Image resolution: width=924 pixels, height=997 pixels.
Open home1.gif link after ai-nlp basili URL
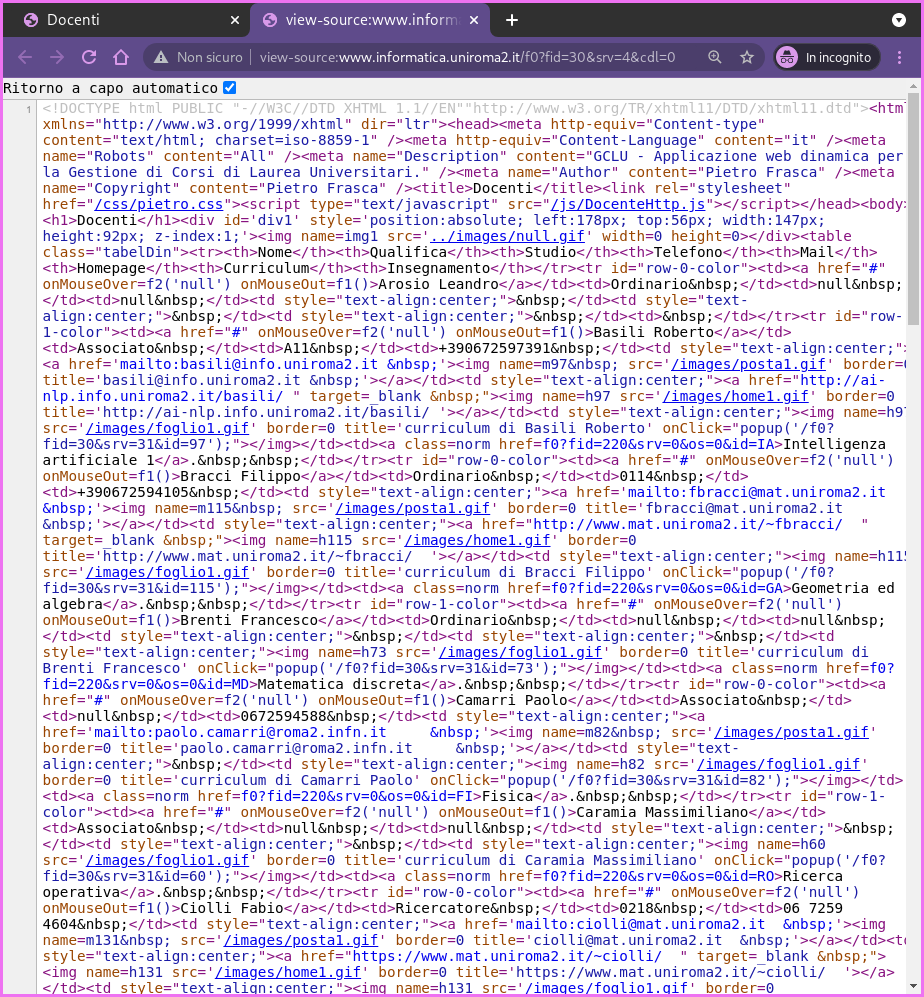click(x=735, y=396)
